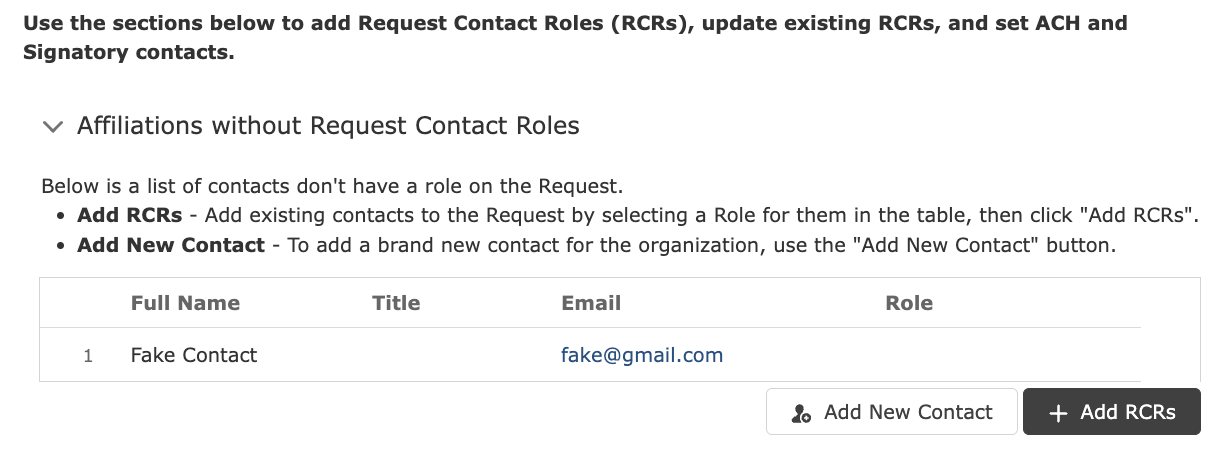Click the bold Add RCRs bullet text

129,215
